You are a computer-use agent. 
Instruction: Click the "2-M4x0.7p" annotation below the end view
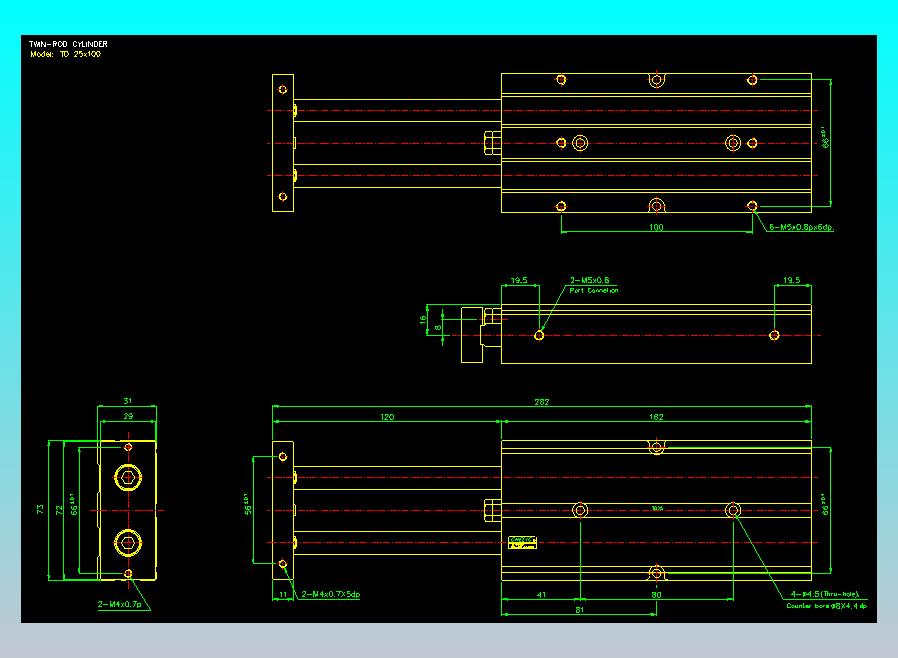tap(119, 604)
